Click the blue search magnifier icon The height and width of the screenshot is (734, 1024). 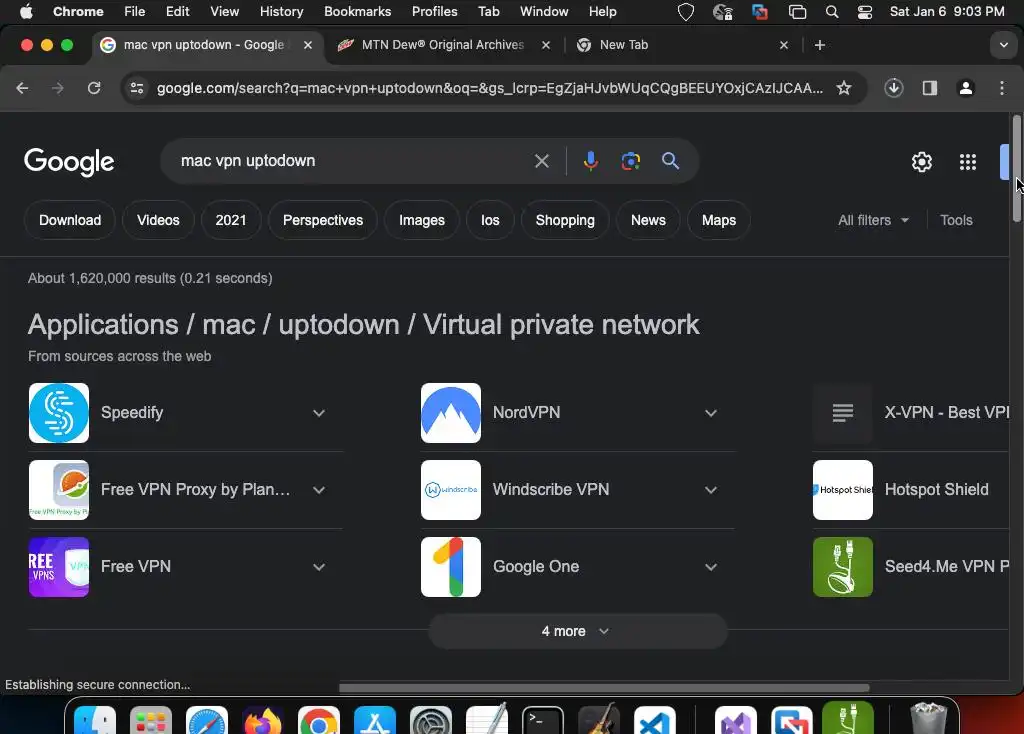[670, 161]
